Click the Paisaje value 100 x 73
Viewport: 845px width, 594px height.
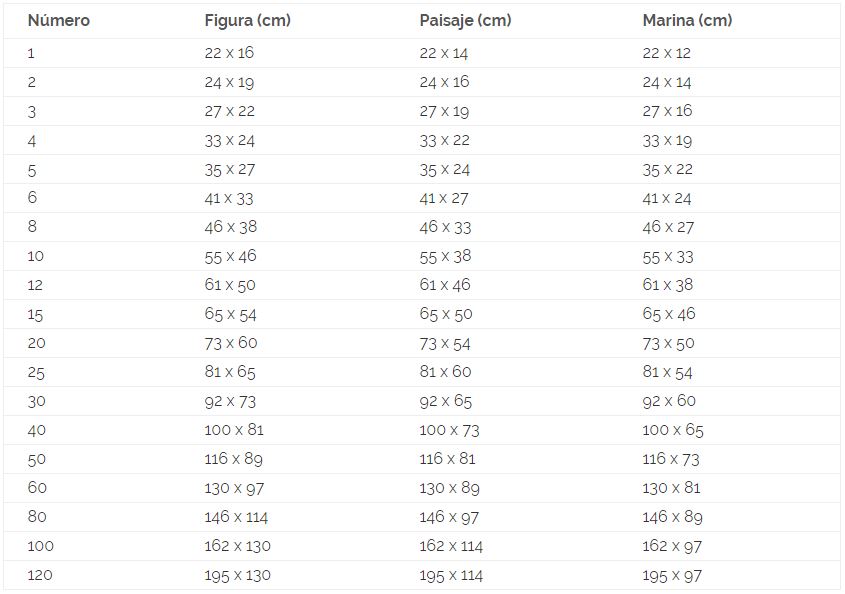point(449,430)
